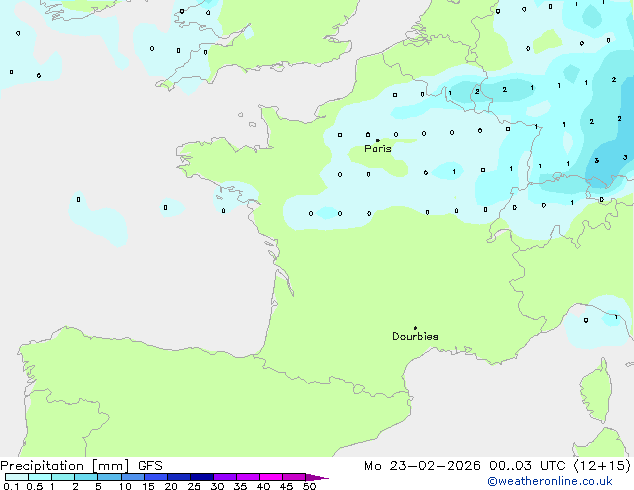Viewport: 634px width, 490px height.
Task: Pick the 20–25 mm legend swatch
Action: [x=178, y=477]
